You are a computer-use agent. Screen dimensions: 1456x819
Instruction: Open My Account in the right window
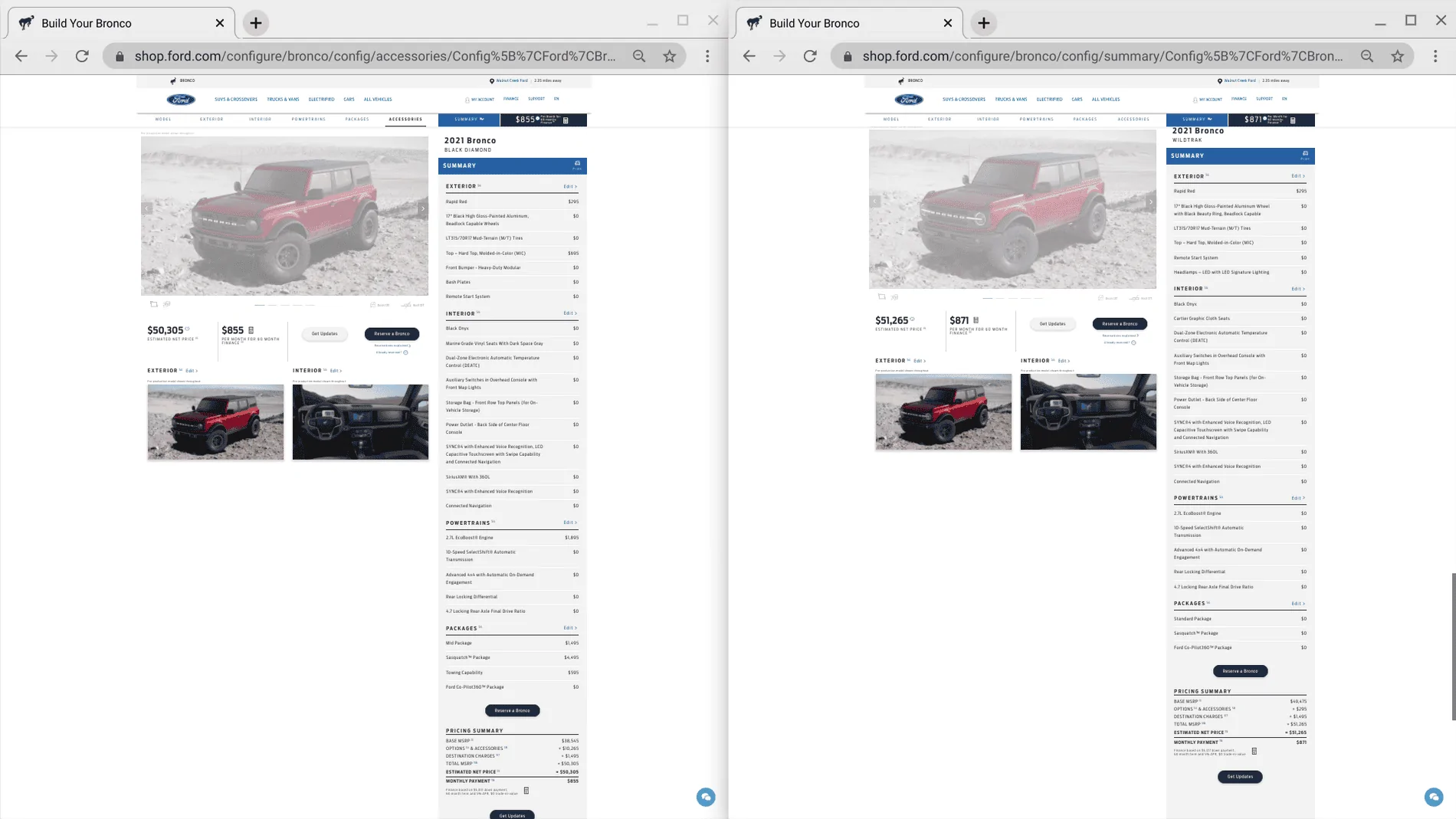click(x=1208, y=100)
